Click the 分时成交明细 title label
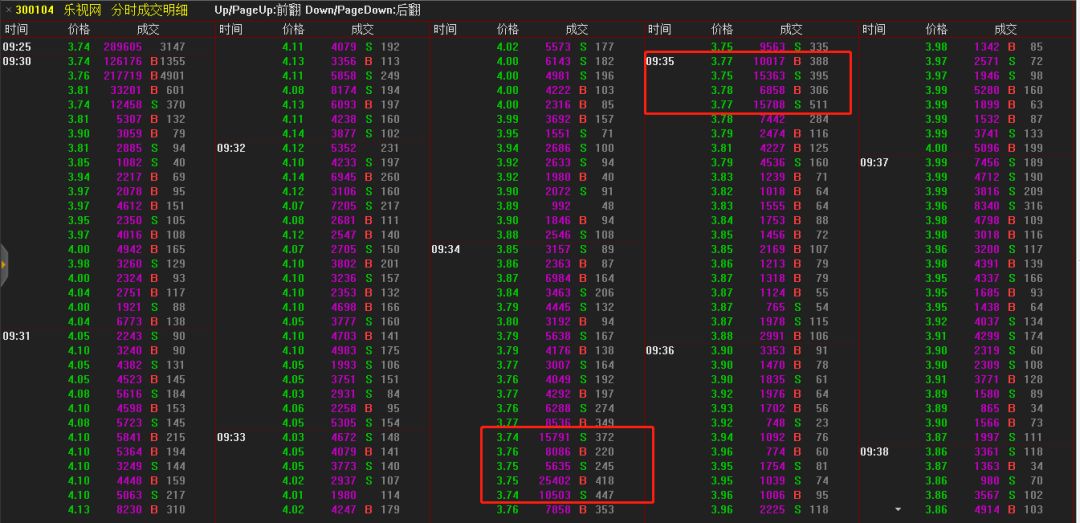The height and width of the screenshot is (523, 1080). coord(149,10)
